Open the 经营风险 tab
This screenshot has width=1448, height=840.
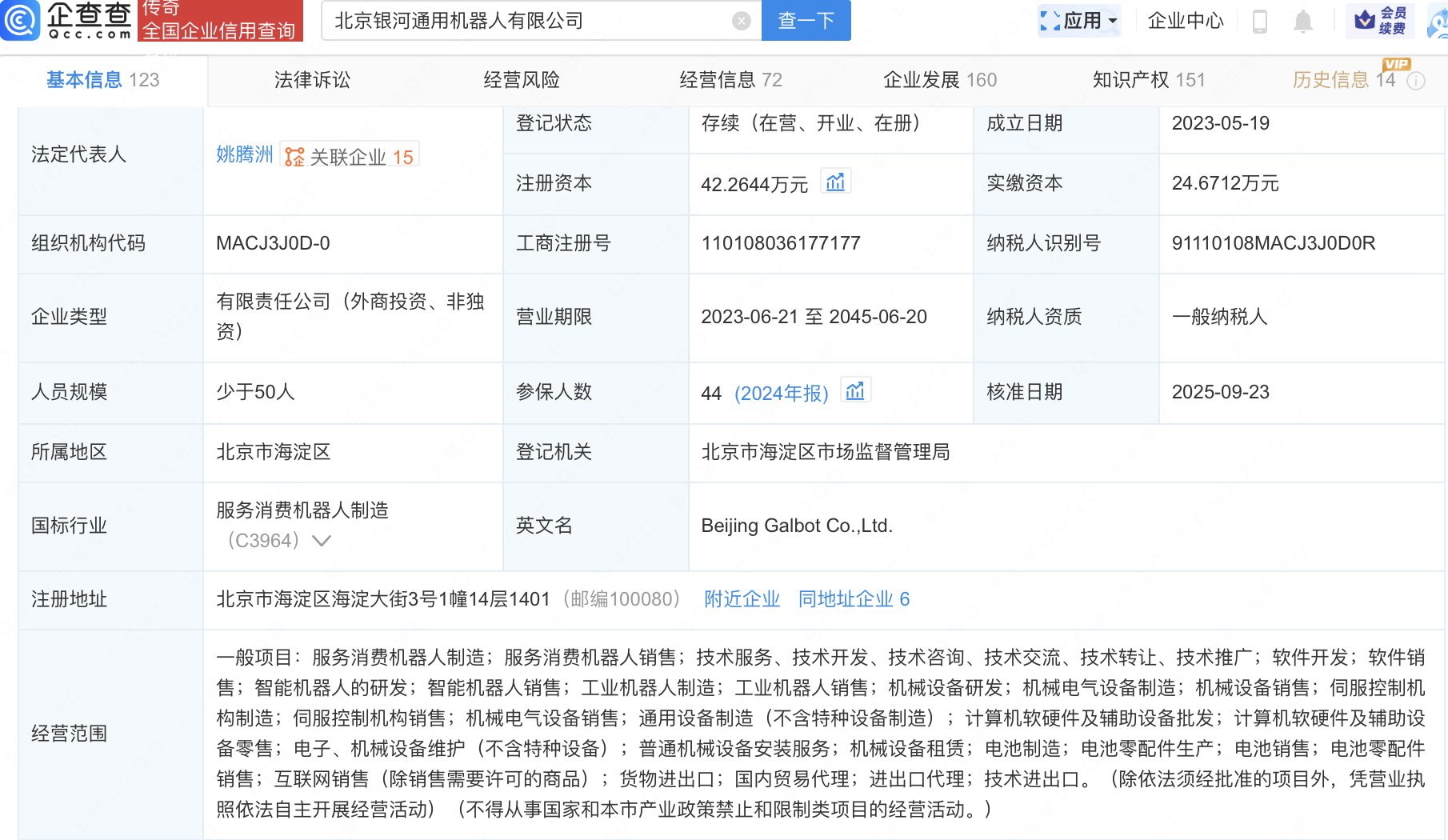[522, 80]
